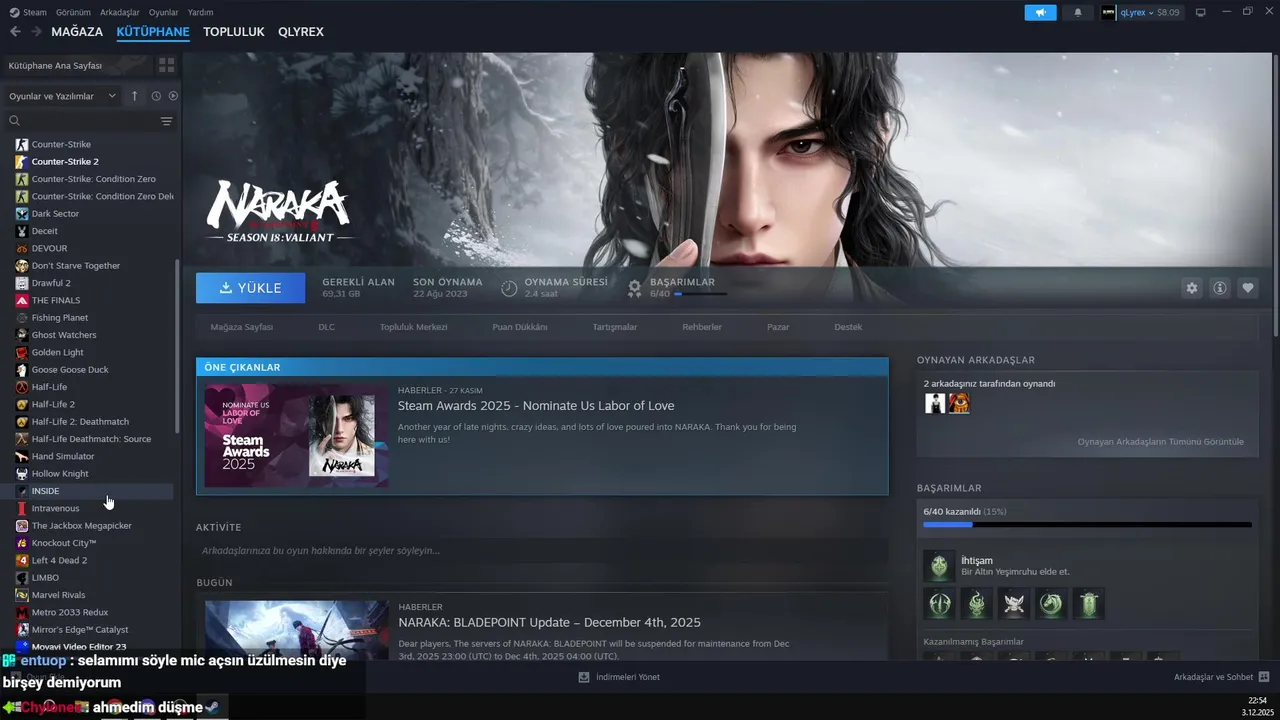The height and width of the screenshot is (720, 1280).
Task: Open Destek link
Action: pyautogui.click(x=848, y=327)
